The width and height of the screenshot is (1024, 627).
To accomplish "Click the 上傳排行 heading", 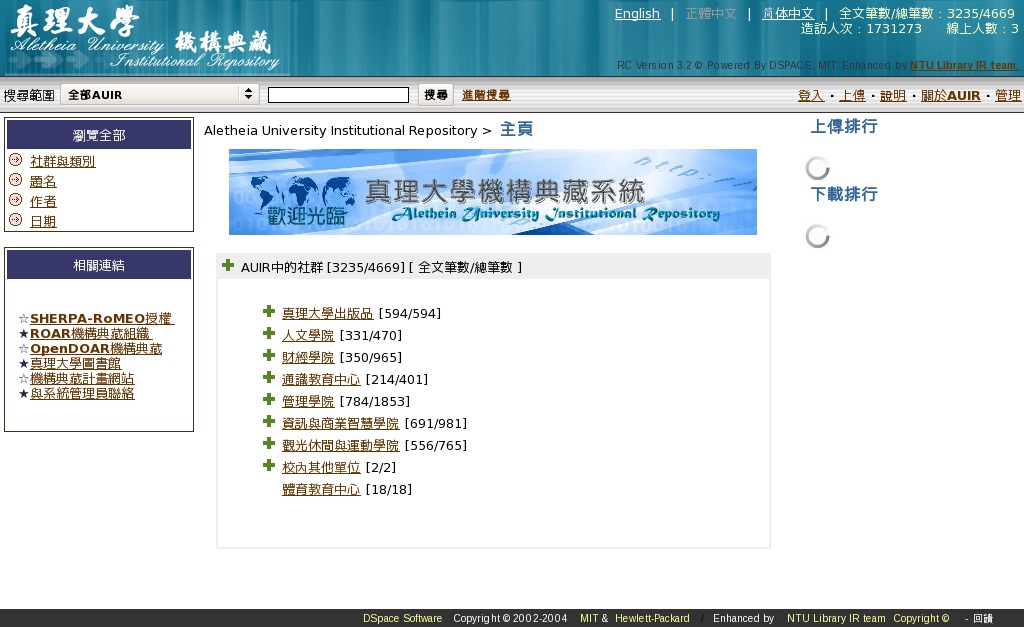I will click(844, 126).
